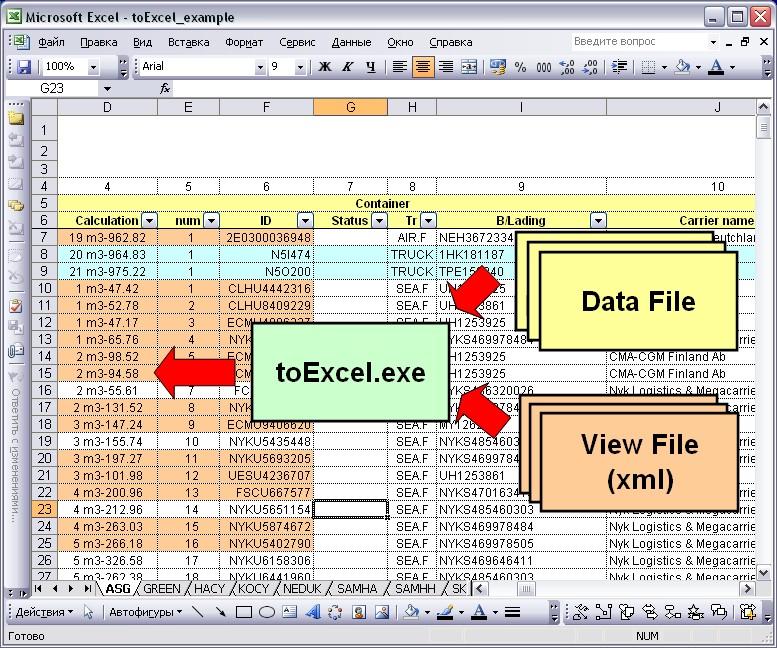Viewport: 777px width, 648px height.
Task: Open the Сервис menu
Action: pos(297,42)
